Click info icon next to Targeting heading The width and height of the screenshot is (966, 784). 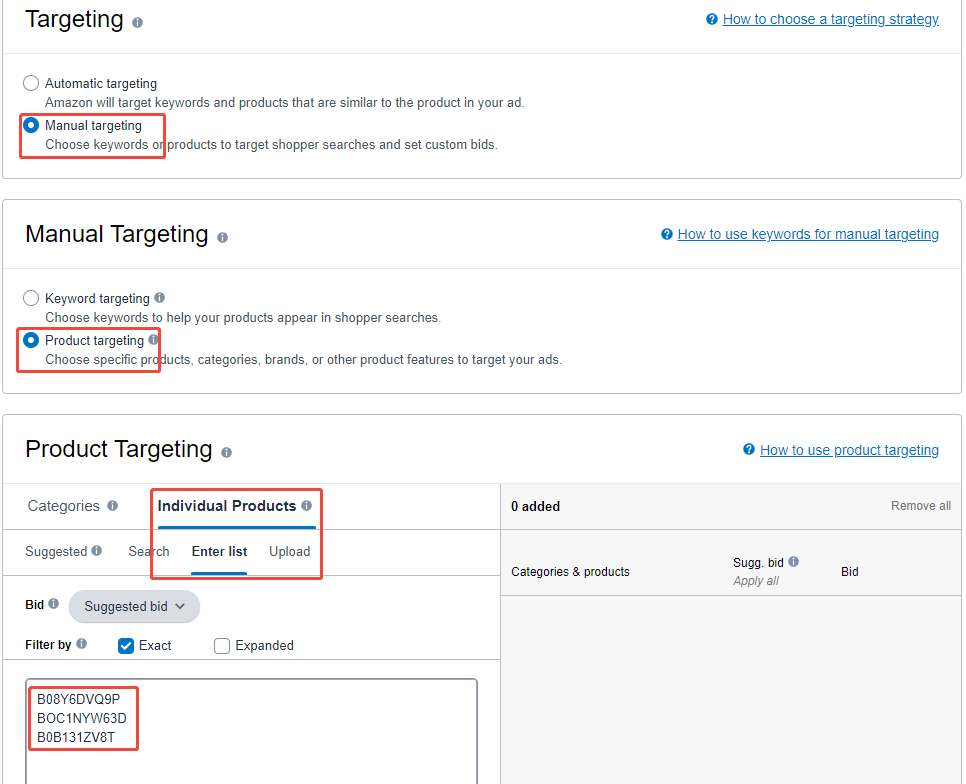tap(137, 22)
